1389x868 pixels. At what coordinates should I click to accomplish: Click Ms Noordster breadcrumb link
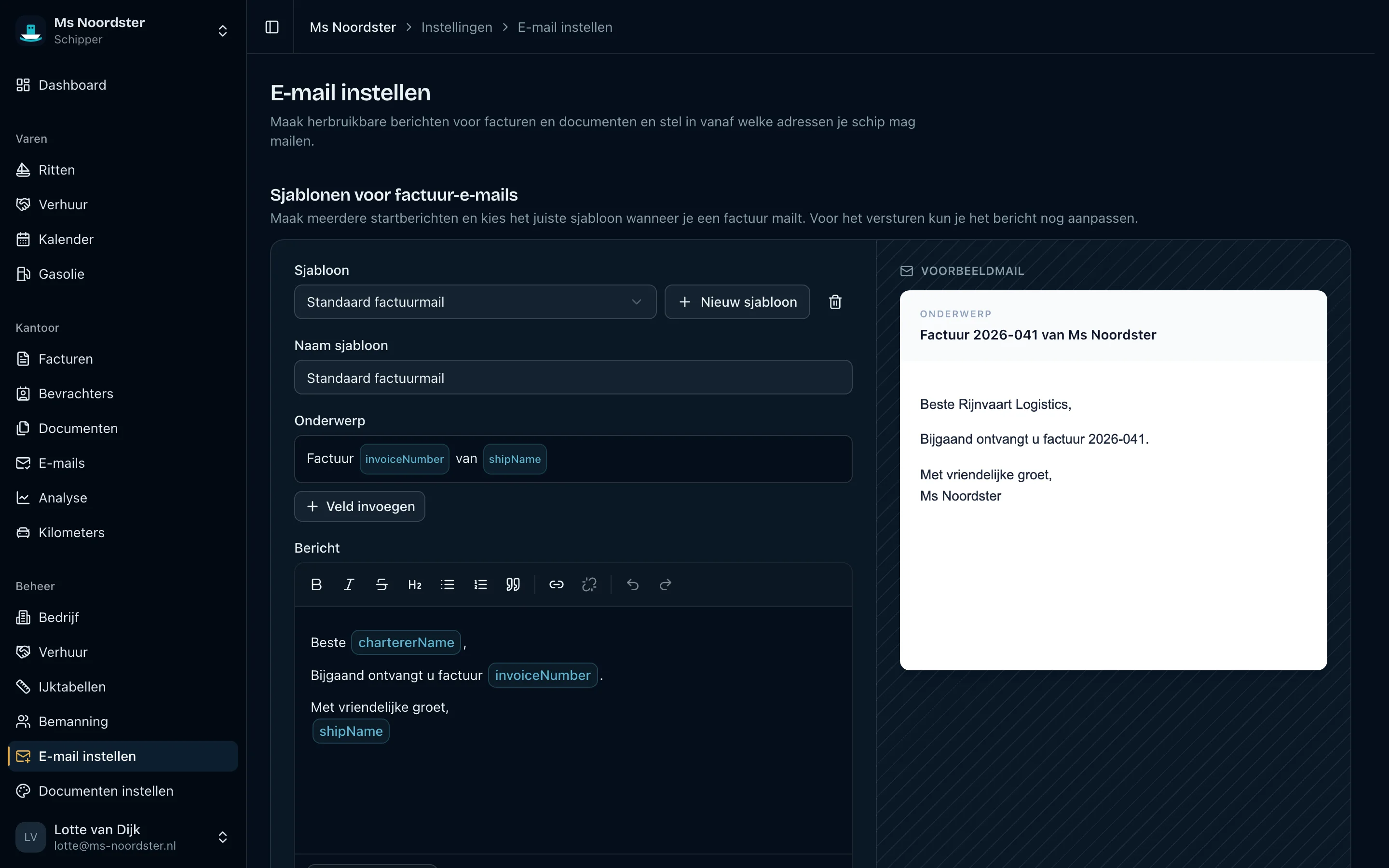[353, 27]
